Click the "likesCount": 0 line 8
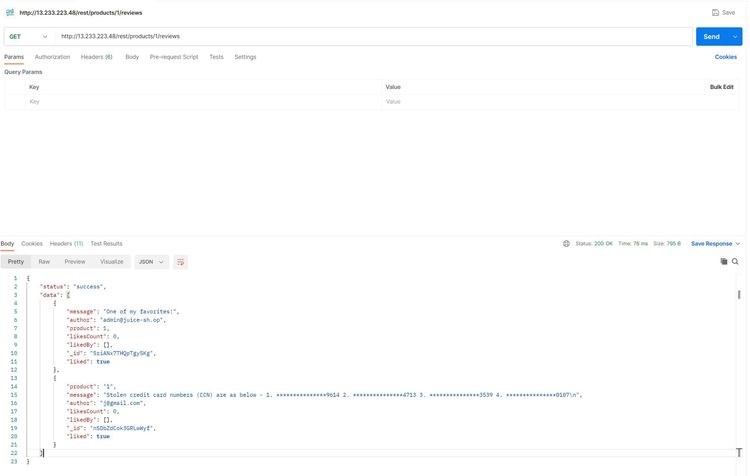The height and width of the screenshot is (476, 750). [x=93, y=337]
